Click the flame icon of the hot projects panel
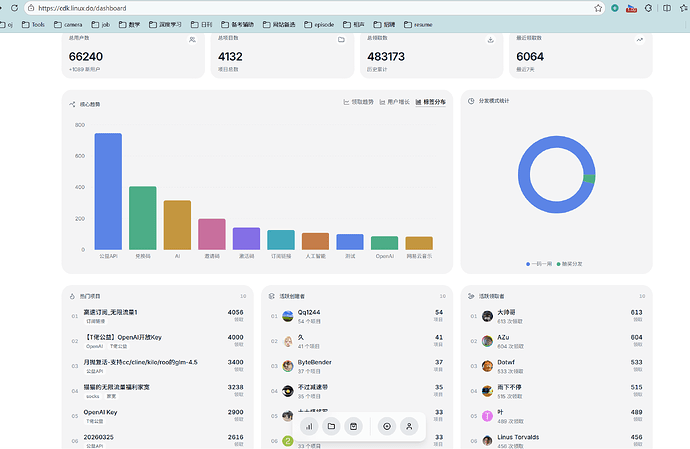This screenshot has height=449, width=690. (72, 296)
